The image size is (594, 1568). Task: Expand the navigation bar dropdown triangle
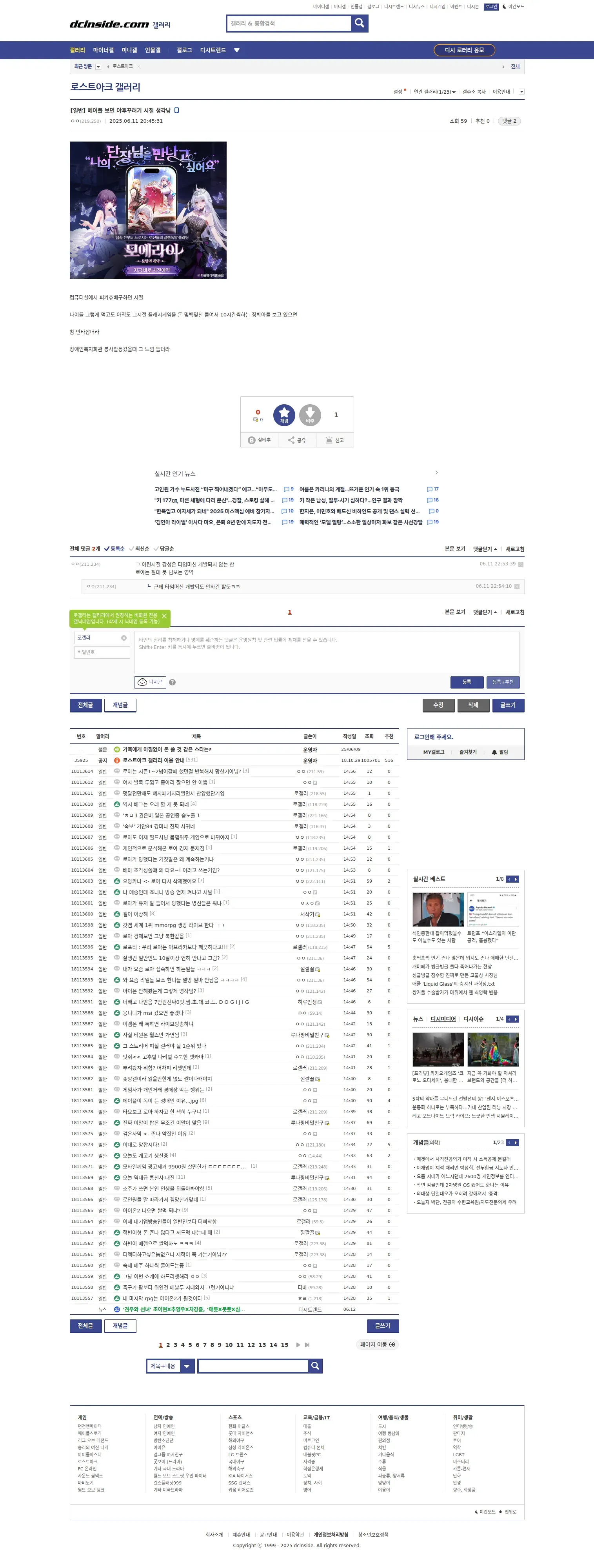[237, 51]
